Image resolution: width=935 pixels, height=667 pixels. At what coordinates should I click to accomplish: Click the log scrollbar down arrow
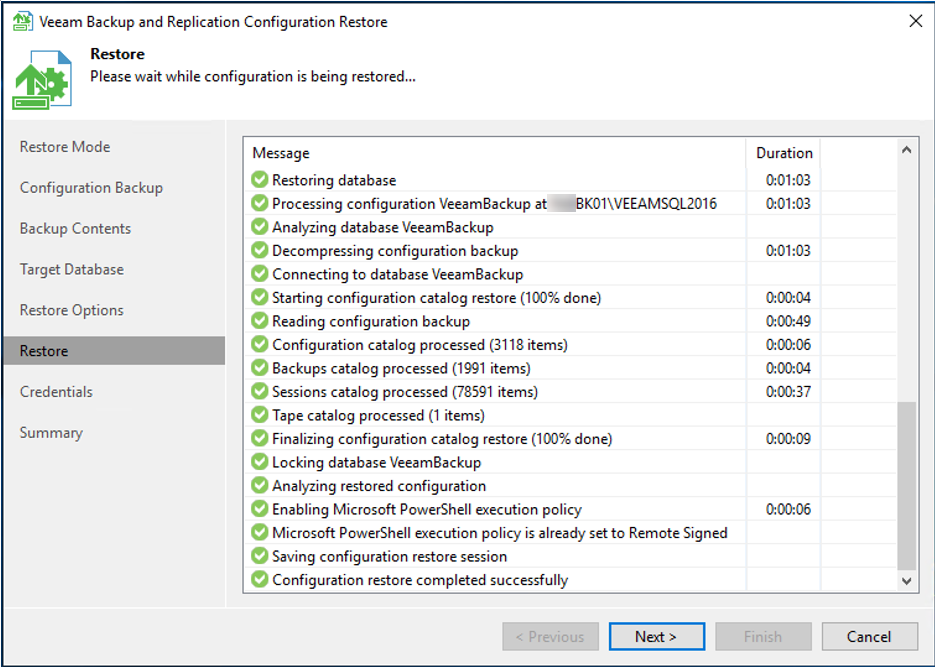(906, 581)
